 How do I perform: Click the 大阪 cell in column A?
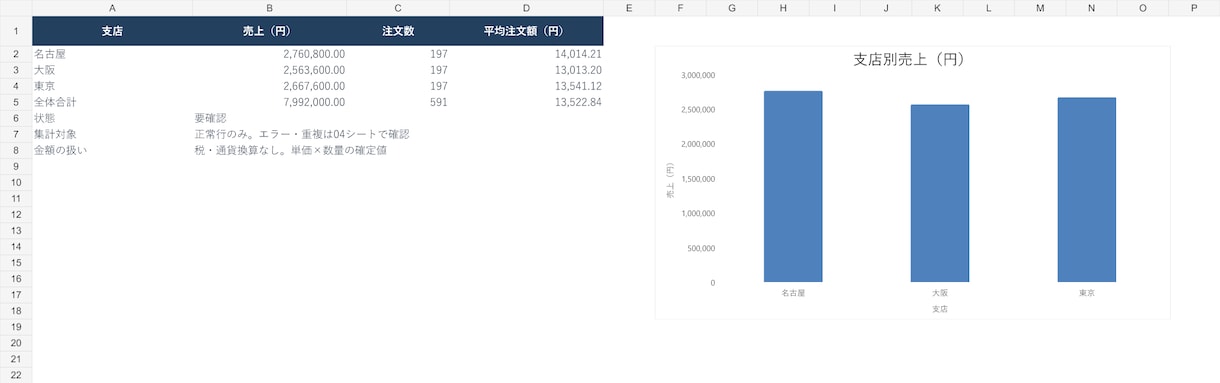point(112,70)
